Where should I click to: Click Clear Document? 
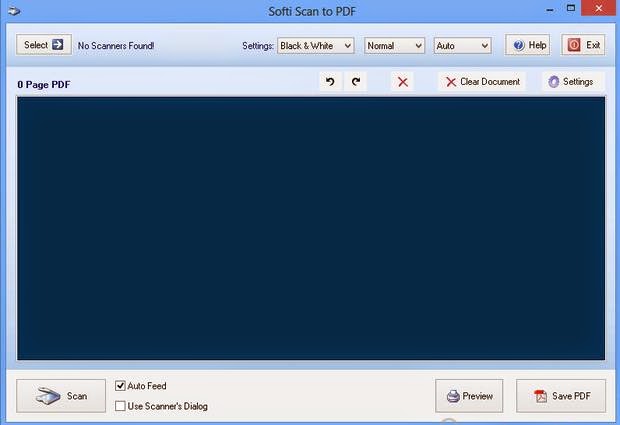point(482,82)
